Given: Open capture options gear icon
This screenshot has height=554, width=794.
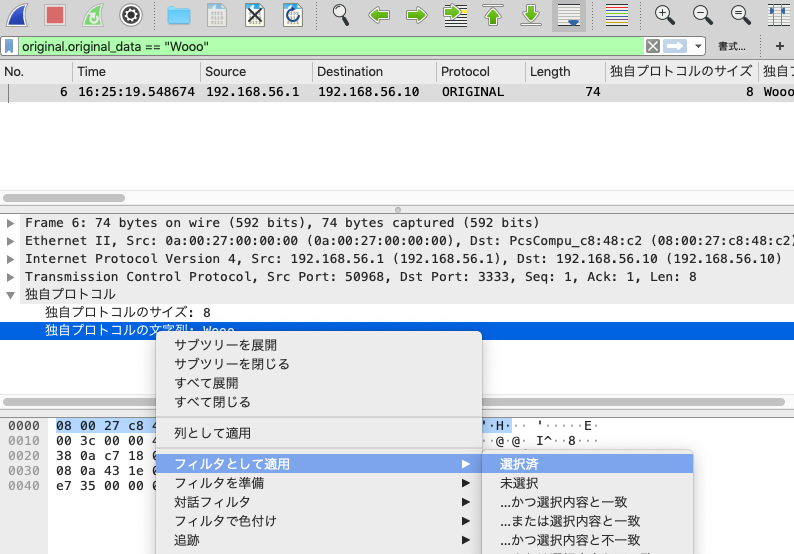Looking at the screenshot, I should 130,15.
